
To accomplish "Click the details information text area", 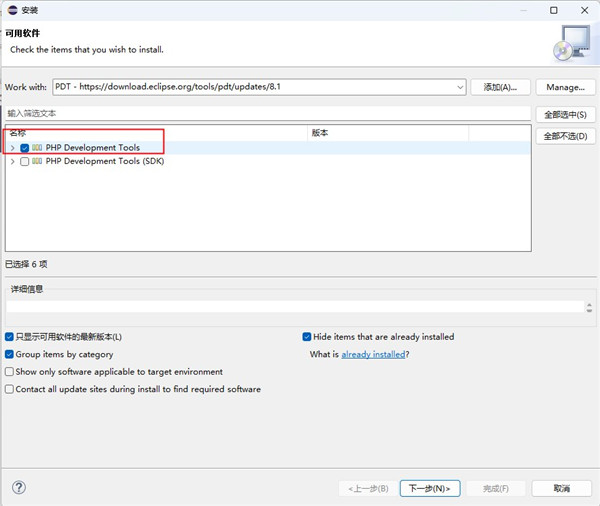I will 295,307.
